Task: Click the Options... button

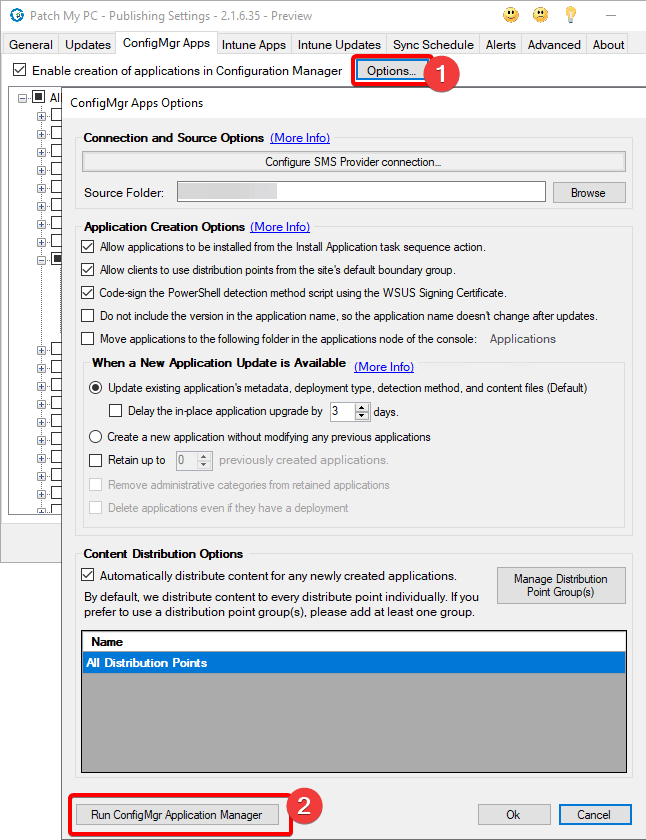Action: pyautogui.click(x=391, y=71)
